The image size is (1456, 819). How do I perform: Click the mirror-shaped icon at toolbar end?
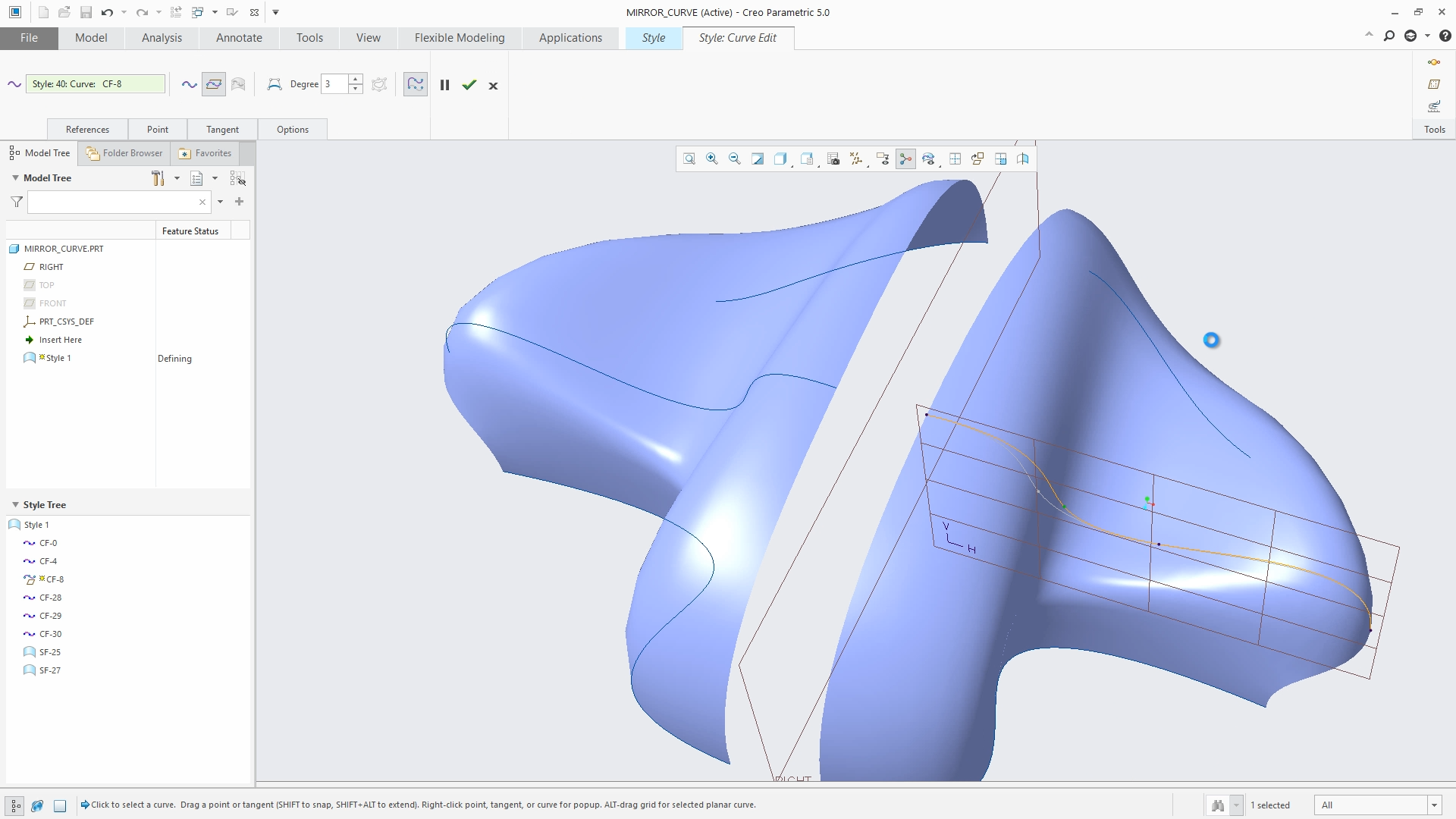(x=1023, y=158)
